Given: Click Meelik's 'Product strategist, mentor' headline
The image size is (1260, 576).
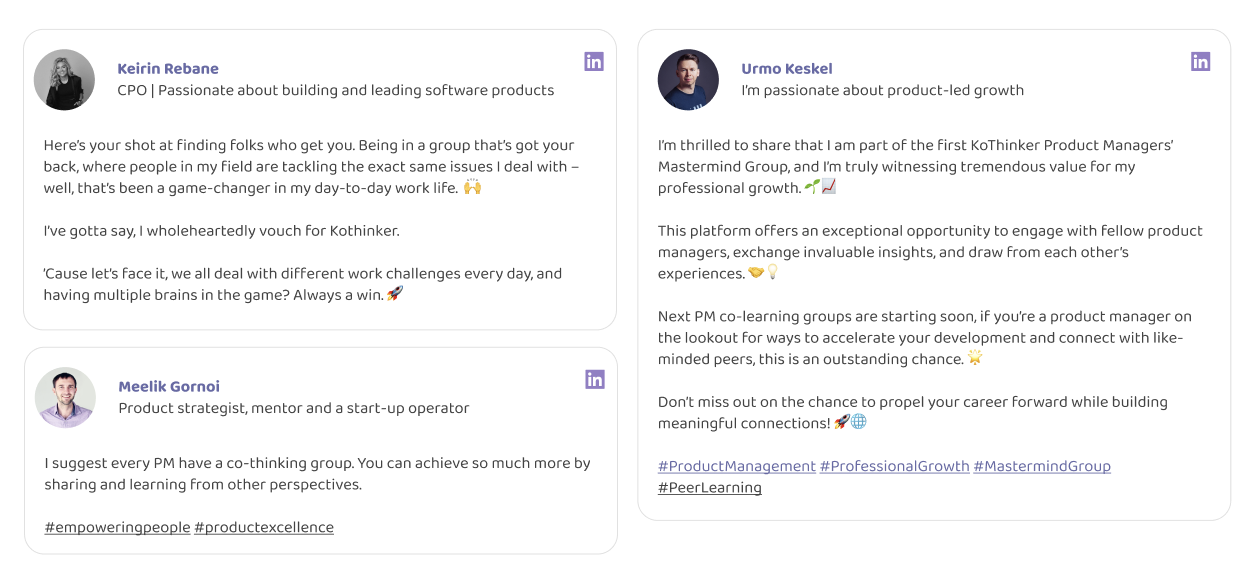Looking at the screenshot, I should [294, 408].
